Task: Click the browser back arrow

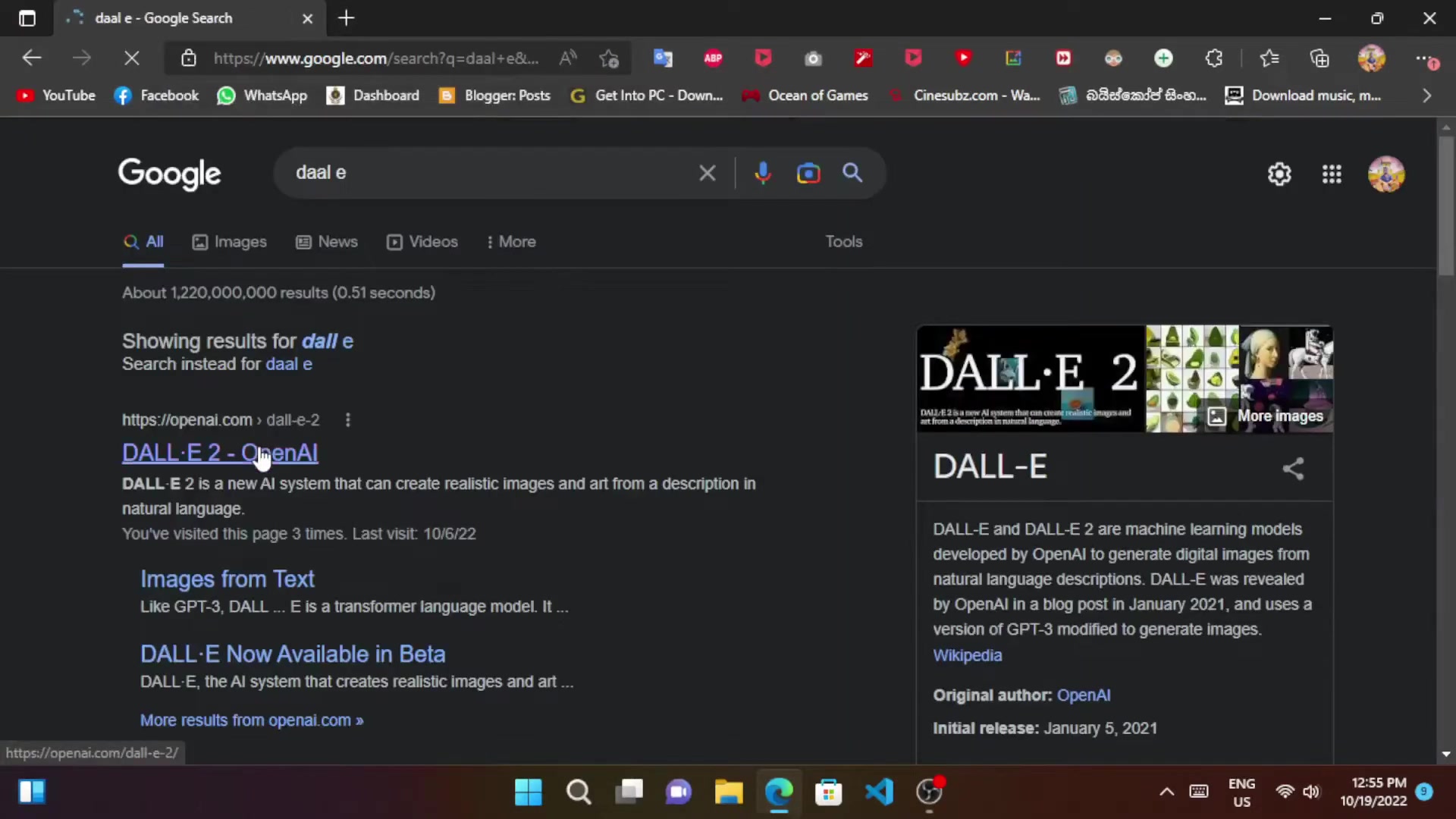Action: point(32,58)
